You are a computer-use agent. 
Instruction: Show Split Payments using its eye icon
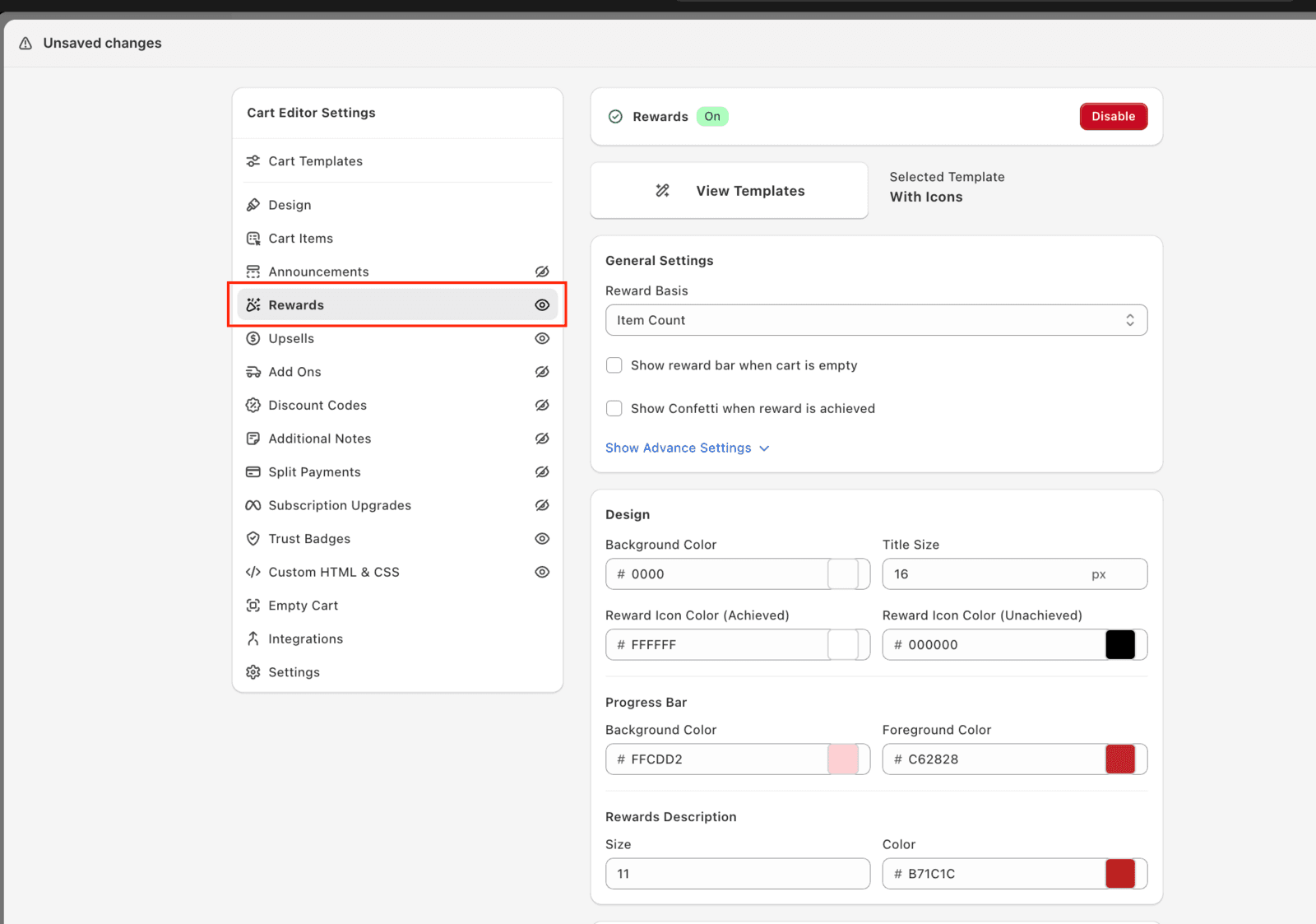tap(542, 472)
